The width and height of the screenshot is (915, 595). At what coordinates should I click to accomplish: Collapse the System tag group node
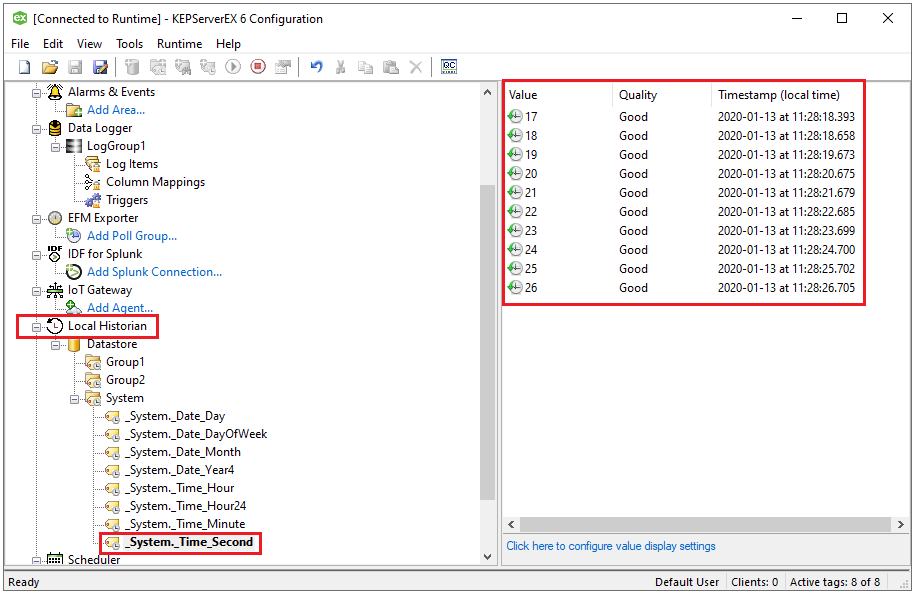75,399
